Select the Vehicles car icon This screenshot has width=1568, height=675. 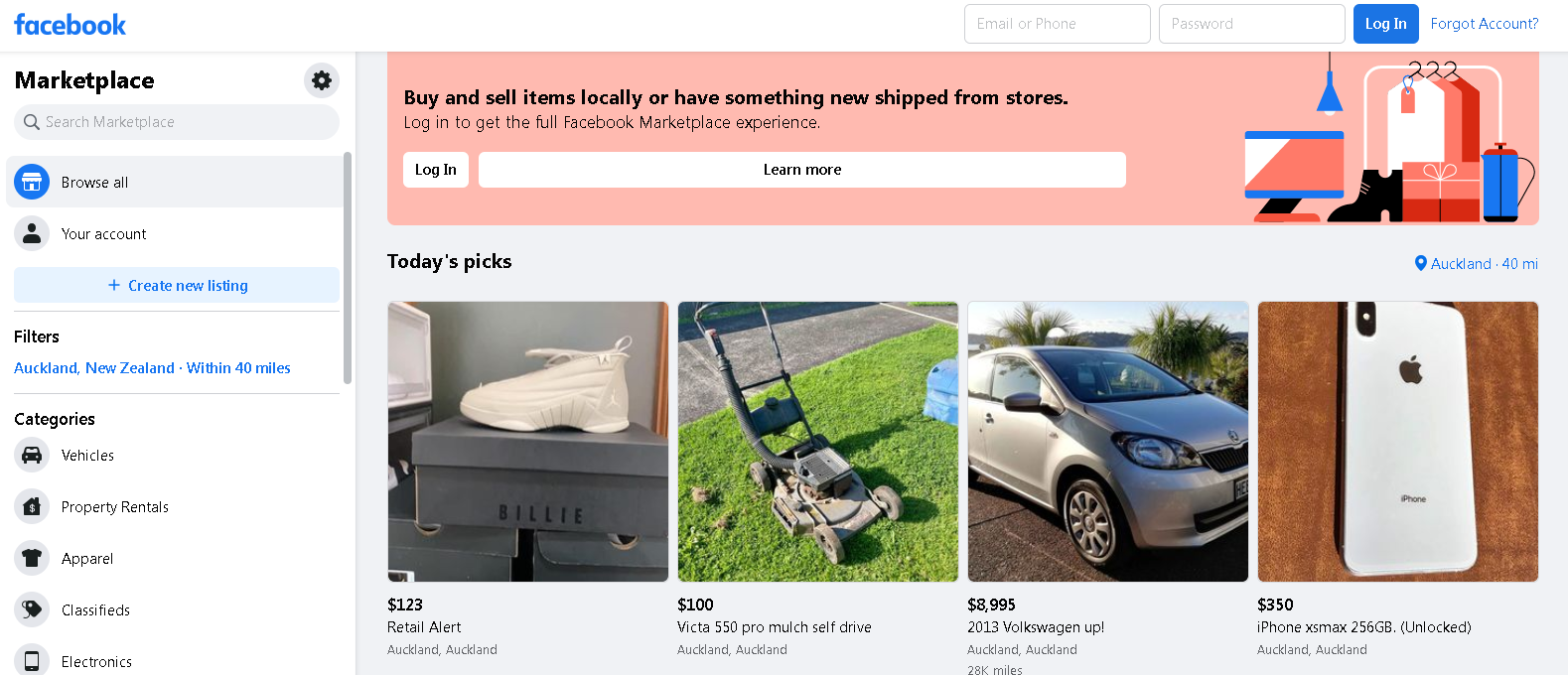tap(32, 455)
